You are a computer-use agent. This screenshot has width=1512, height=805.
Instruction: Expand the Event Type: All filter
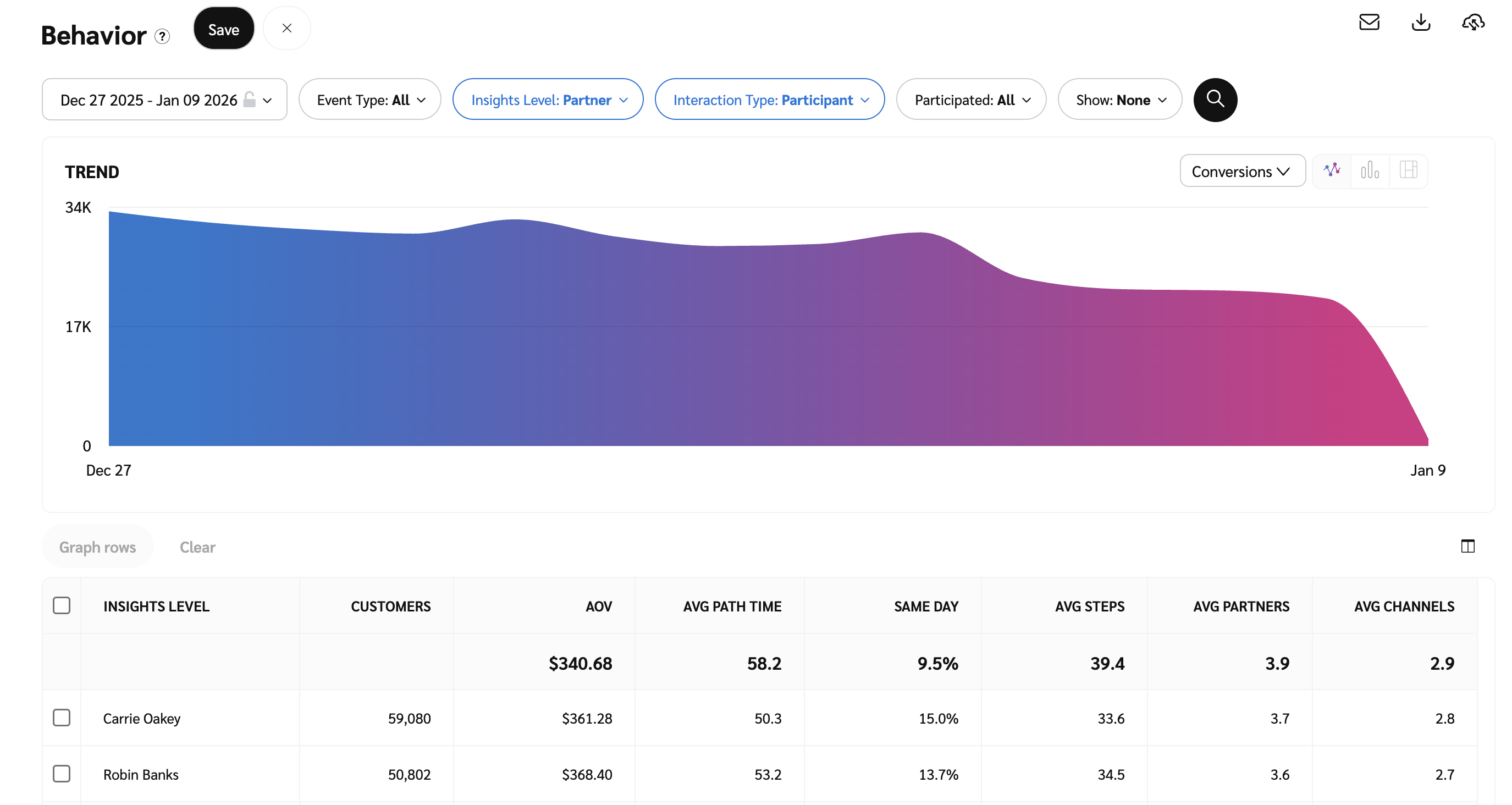[x=370, y=100]
